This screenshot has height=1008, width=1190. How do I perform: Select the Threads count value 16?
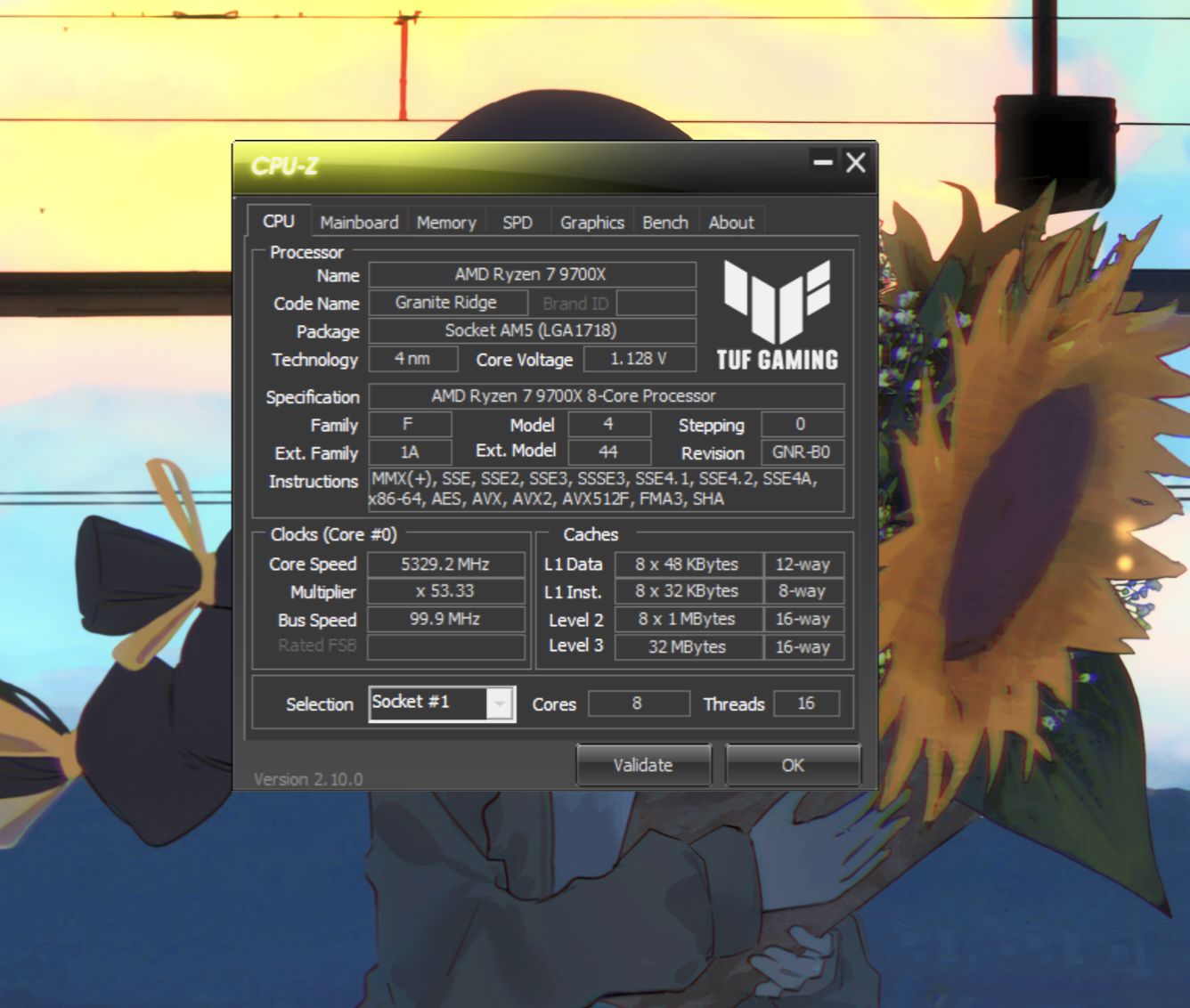(x=806, y=703)
